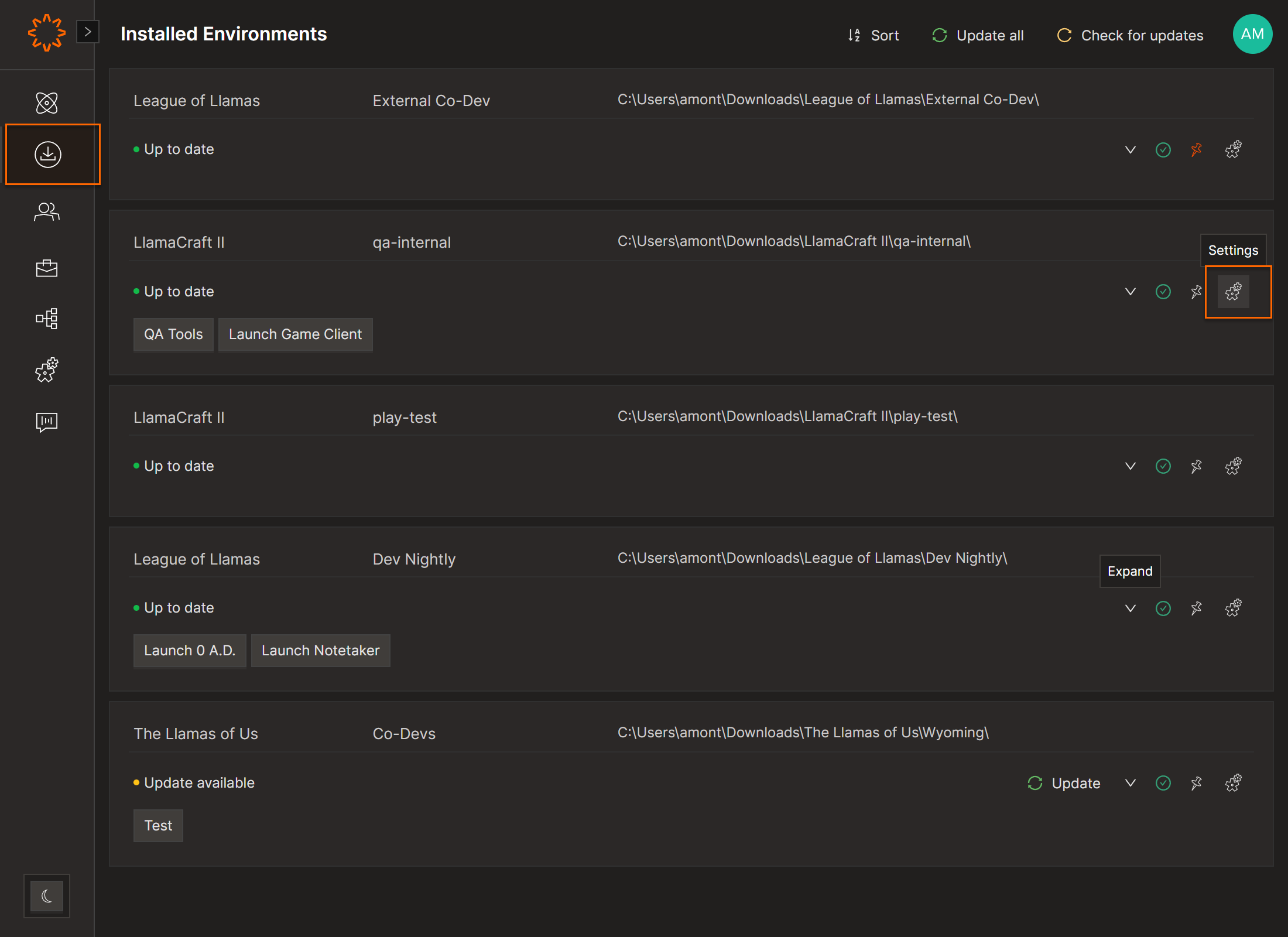Image resolution: width=1288 pixels, height=937 pixels.
Task: Pin the LlamaCraft II play-test environment
Action: click(1196, 466)
